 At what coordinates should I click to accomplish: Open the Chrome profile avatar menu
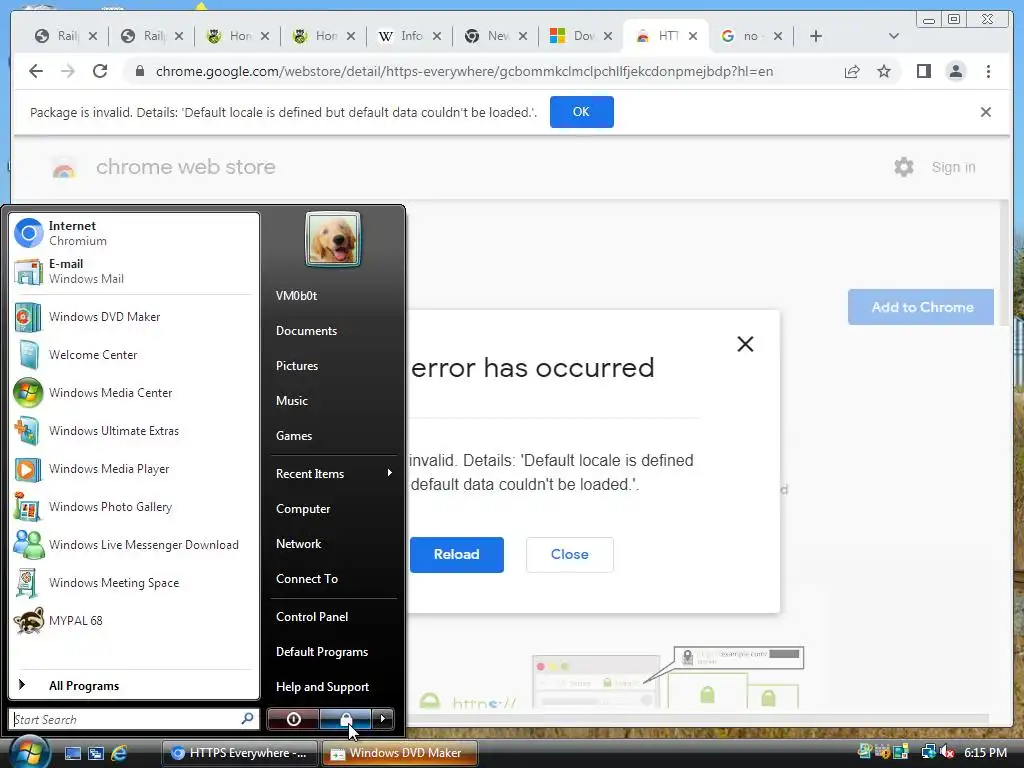tap(955, 71)
